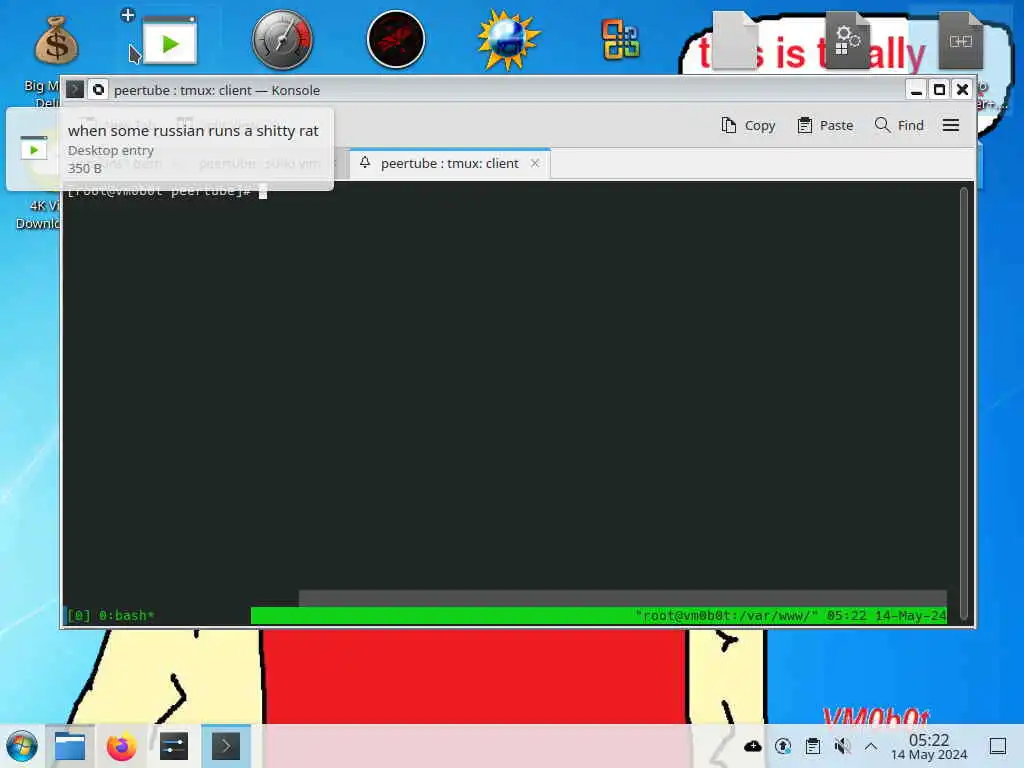Open the gears settings file desktop icon
1024x768 pixels.
(848, 40)
